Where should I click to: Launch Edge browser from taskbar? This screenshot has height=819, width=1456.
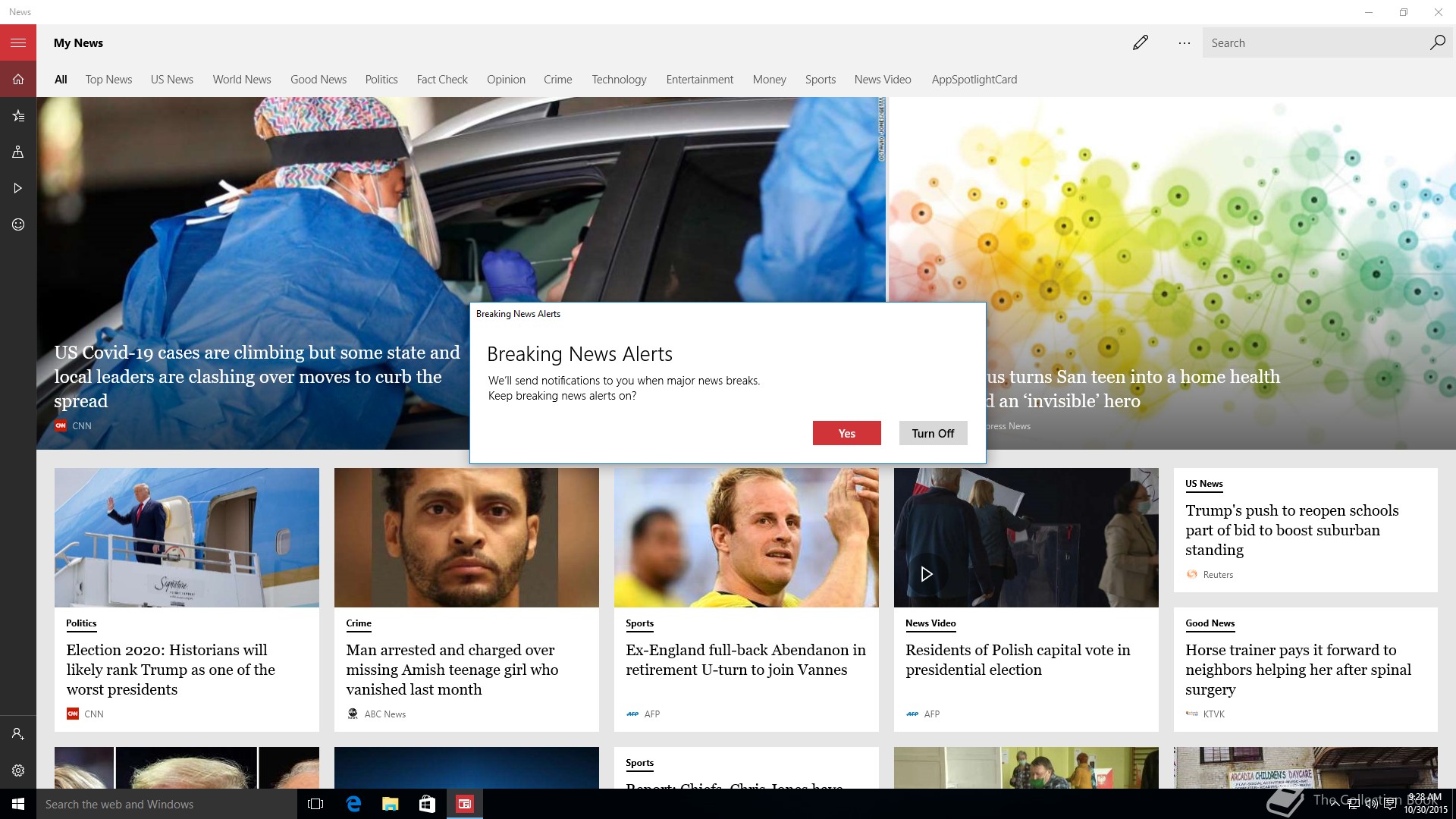coord(353,804)
